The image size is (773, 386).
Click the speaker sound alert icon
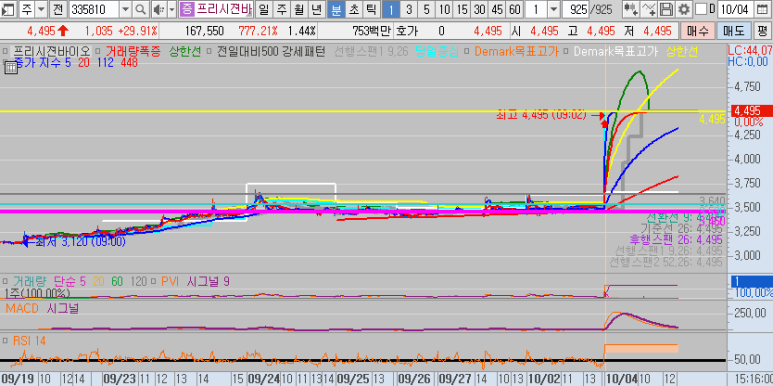158,9
